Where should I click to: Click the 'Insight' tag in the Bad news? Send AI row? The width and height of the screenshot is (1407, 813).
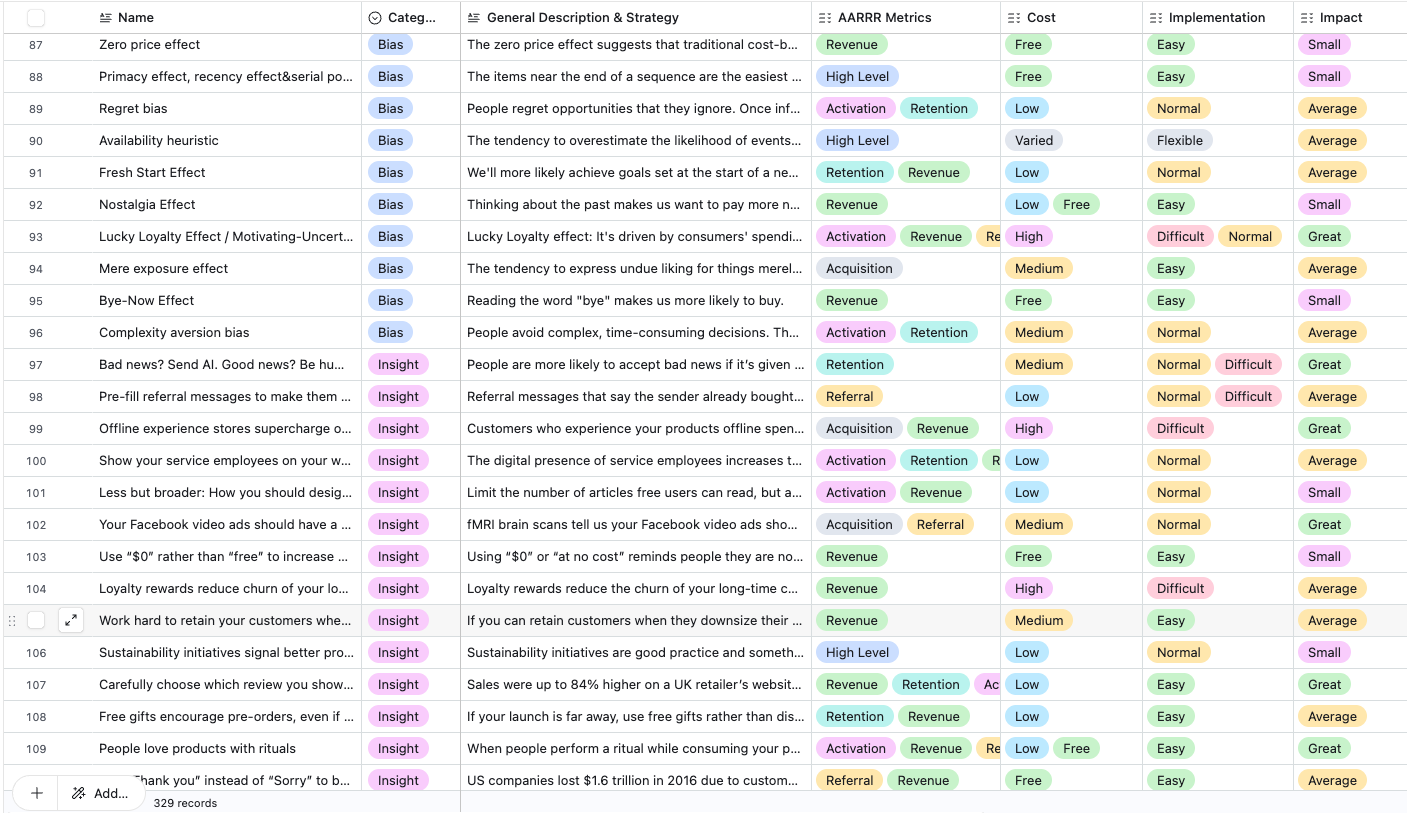(398, 364)
